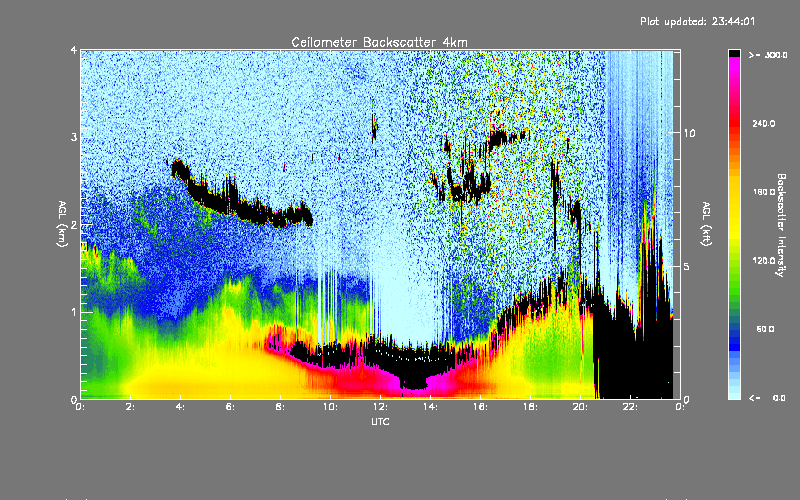The image size is (800, 500).
Task: Click the "5" tick on the kft axis
Action: (x=687, y=266)
